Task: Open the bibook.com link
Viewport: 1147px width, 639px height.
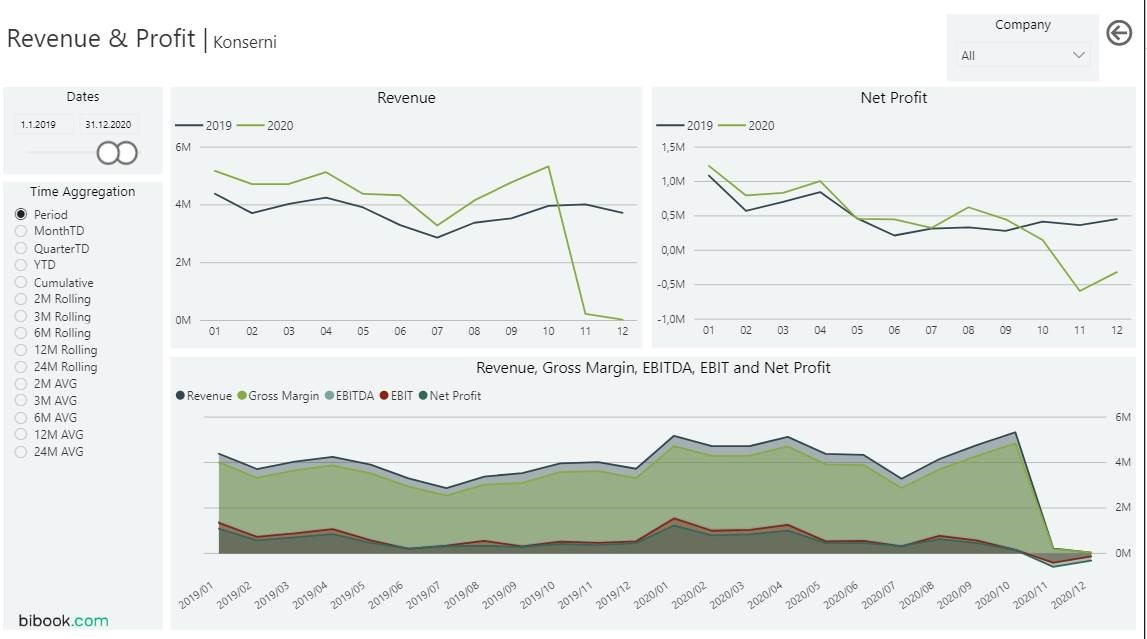Action: coord(63,620)
